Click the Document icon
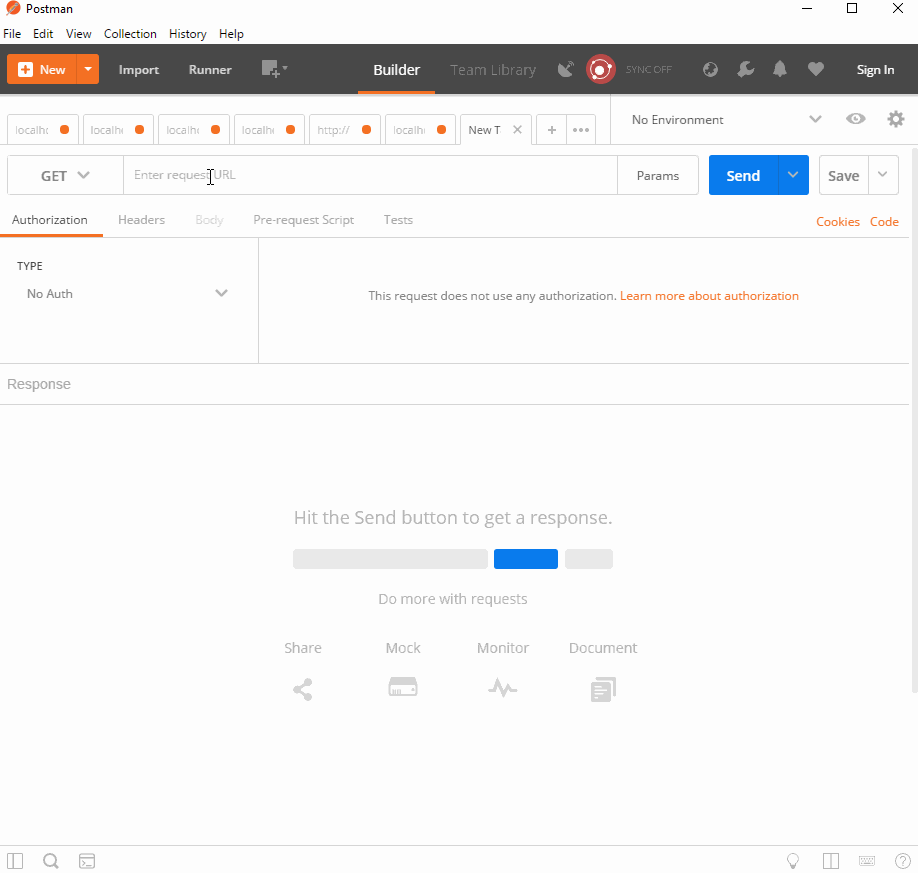 [603, 690]
